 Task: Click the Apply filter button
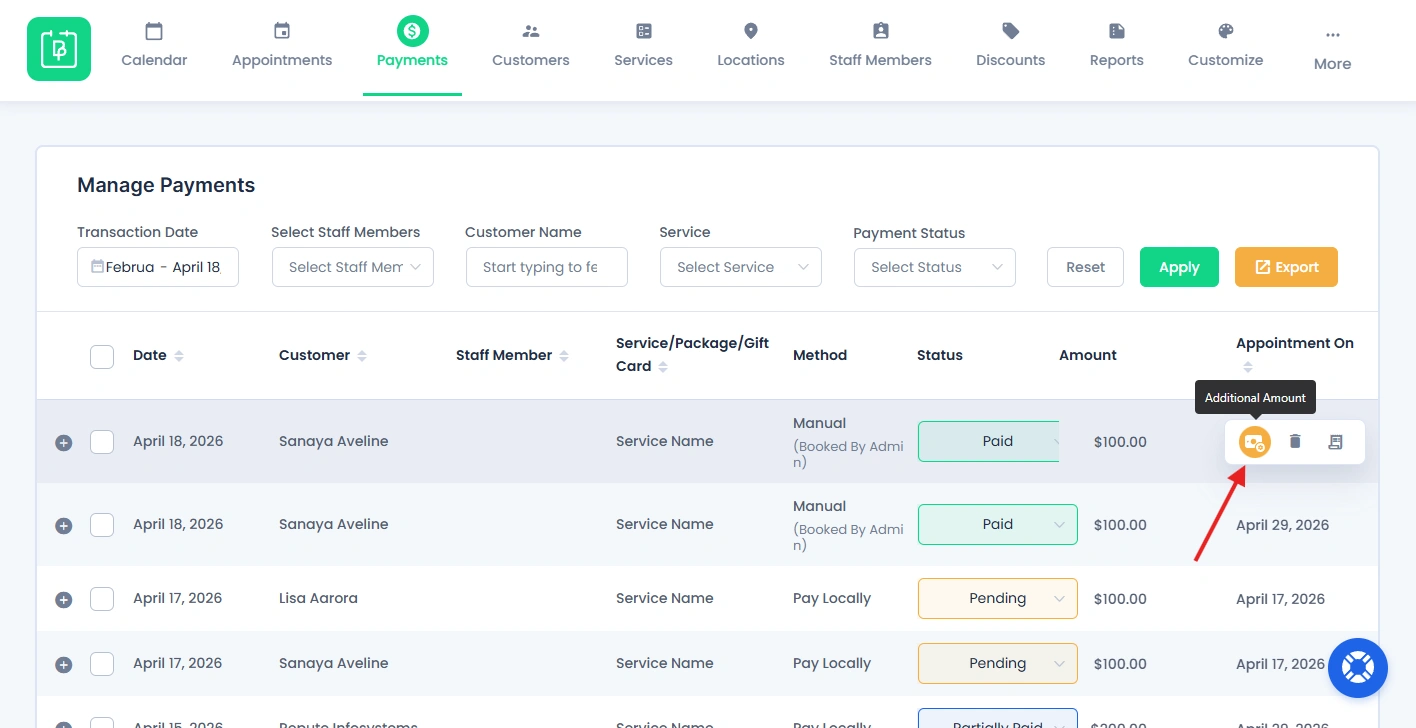[x=1179, y=267]
